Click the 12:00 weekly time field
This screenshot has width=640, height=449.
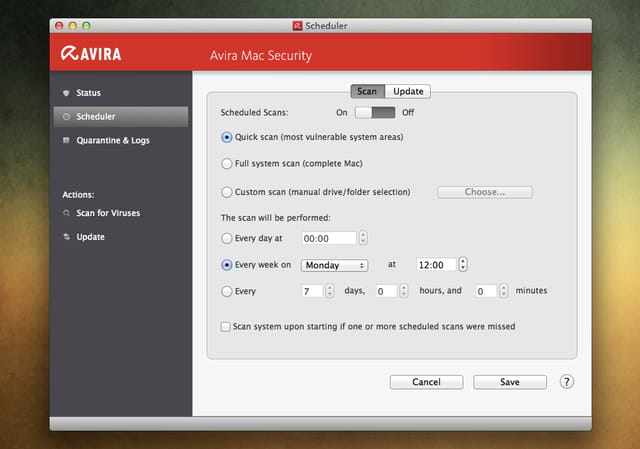436,265
